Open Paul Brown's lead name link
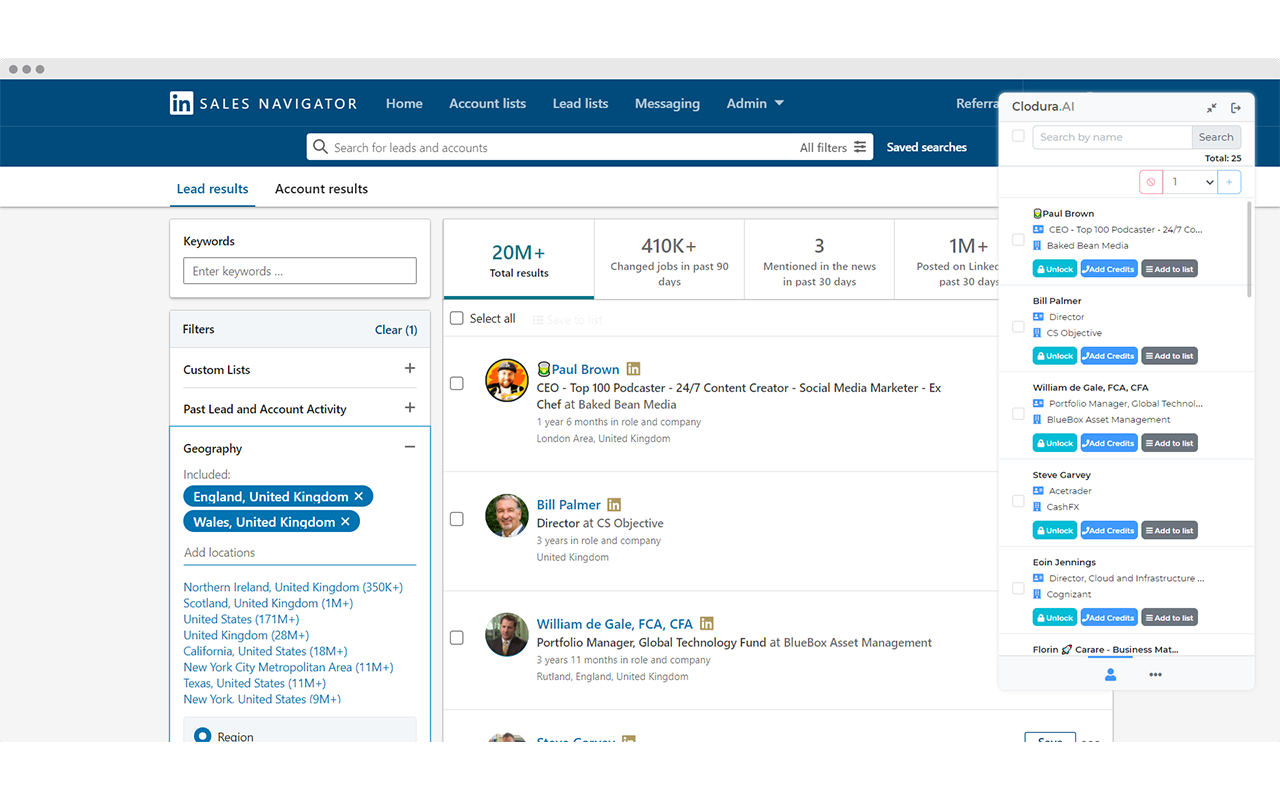Image resolution: width=1280 pixels, height=800 pixels. 585,369
